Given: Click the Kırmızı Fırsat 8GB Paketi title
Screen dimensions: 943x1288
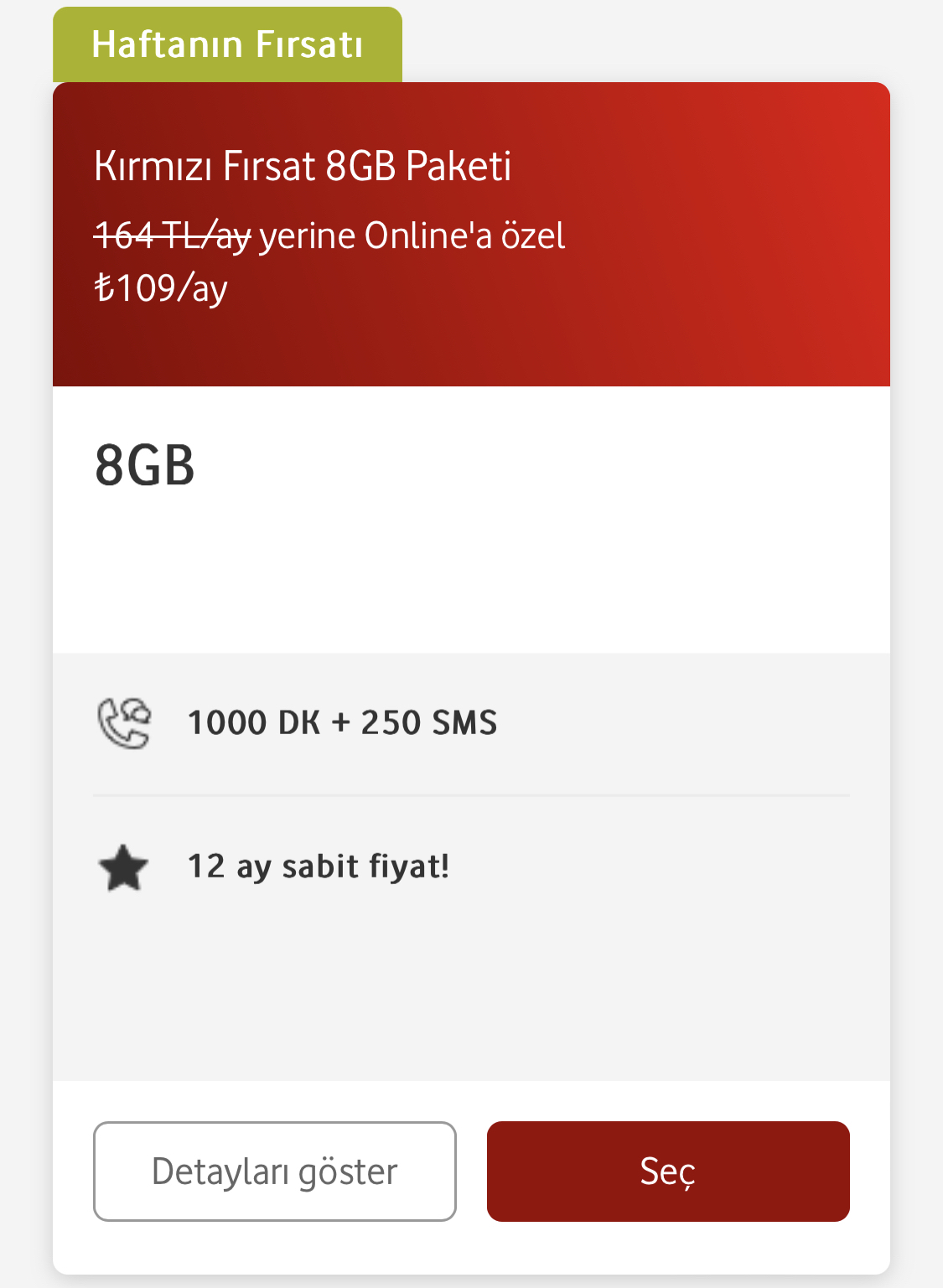Looking at the screenshot, I should (303, 166).
